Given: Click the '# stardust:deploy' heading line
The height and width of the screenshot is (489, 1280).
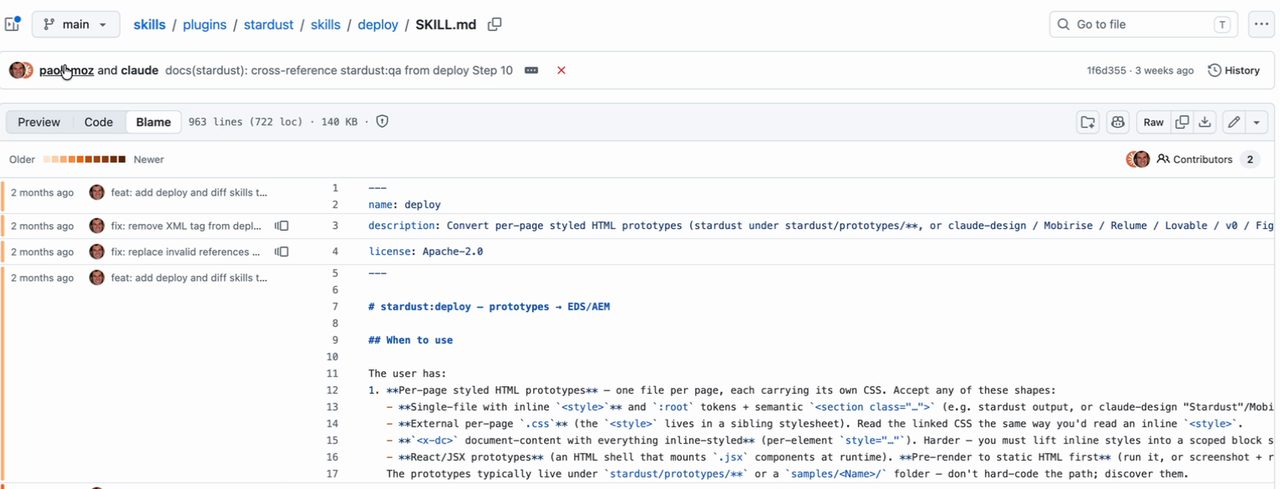Looking at the screenshot, I should coord(489,306).
